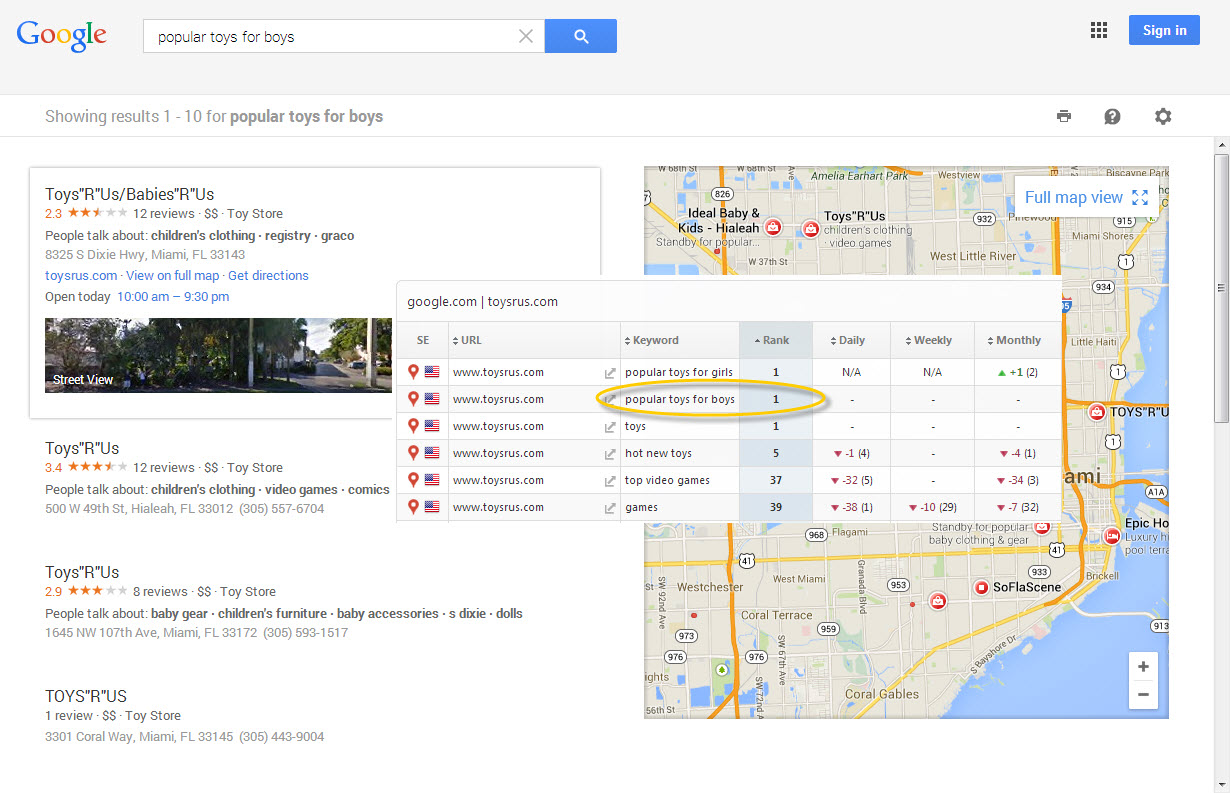Sort table by the Rank column
Viewport: 1230px width, 793px height.
click(x=776, y=340)
